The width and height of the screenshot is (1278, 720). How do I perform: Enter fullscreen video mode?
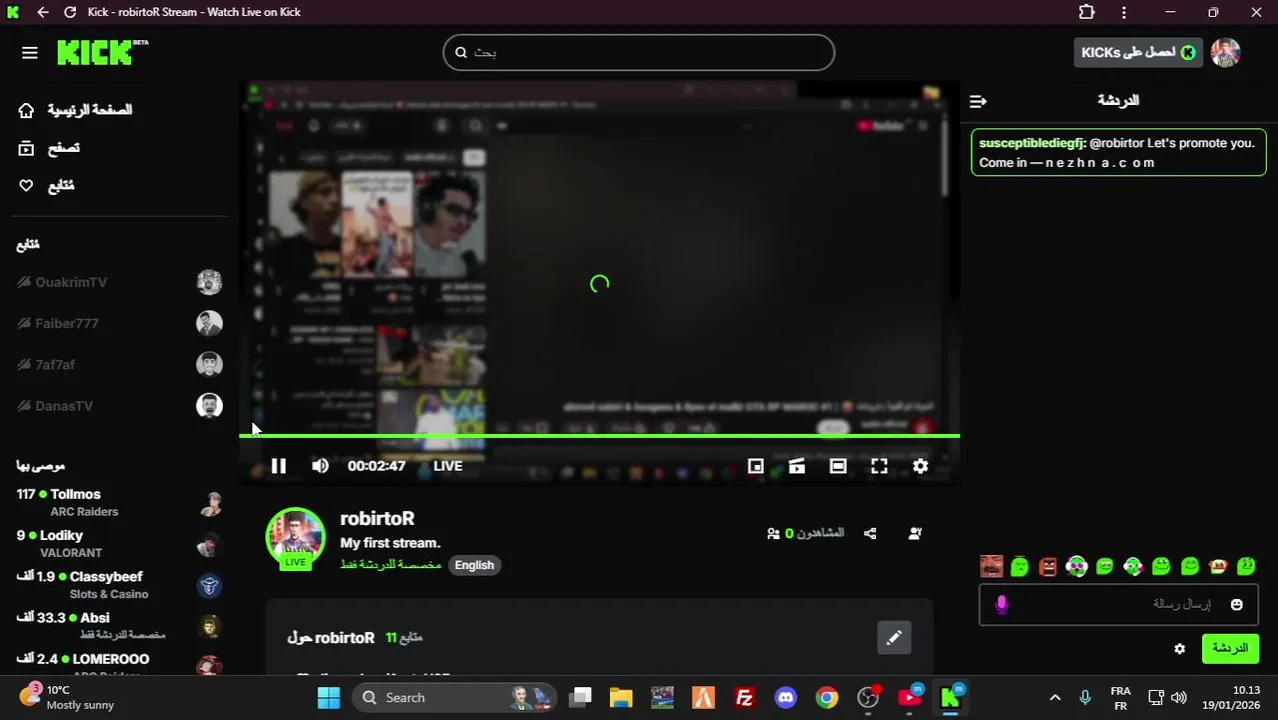[x=879, y=466]
